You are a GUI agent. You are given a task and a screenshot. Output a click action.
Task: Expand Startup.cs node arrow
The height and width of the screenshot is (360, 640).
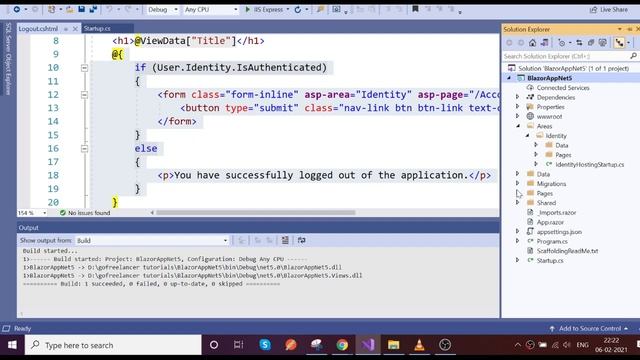518,260
